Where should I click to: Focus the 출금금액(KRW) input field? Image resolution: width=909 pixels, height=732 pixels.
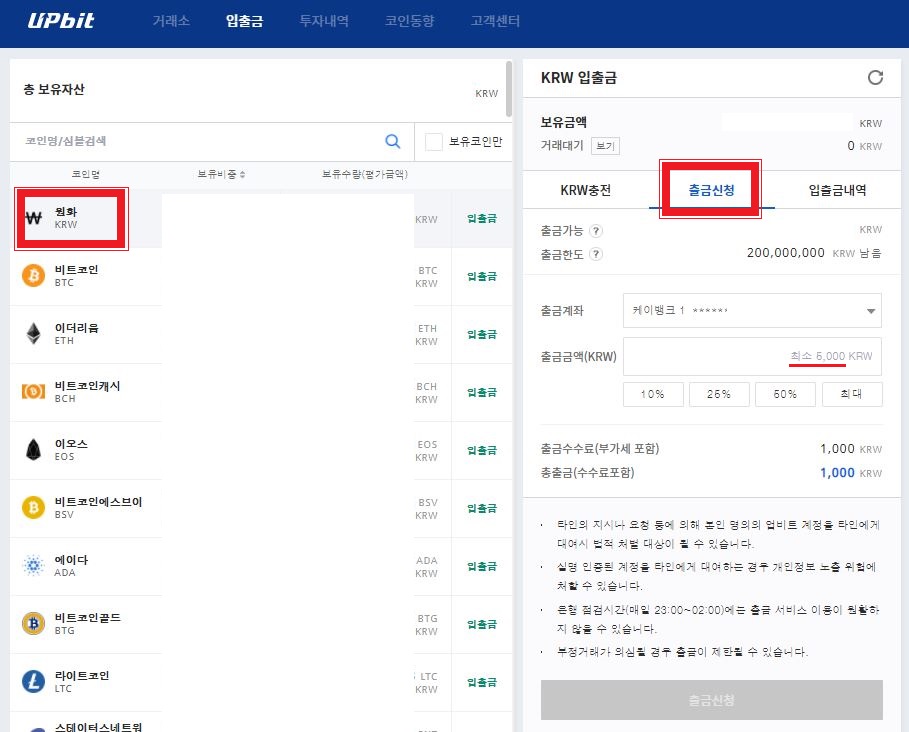752,356
